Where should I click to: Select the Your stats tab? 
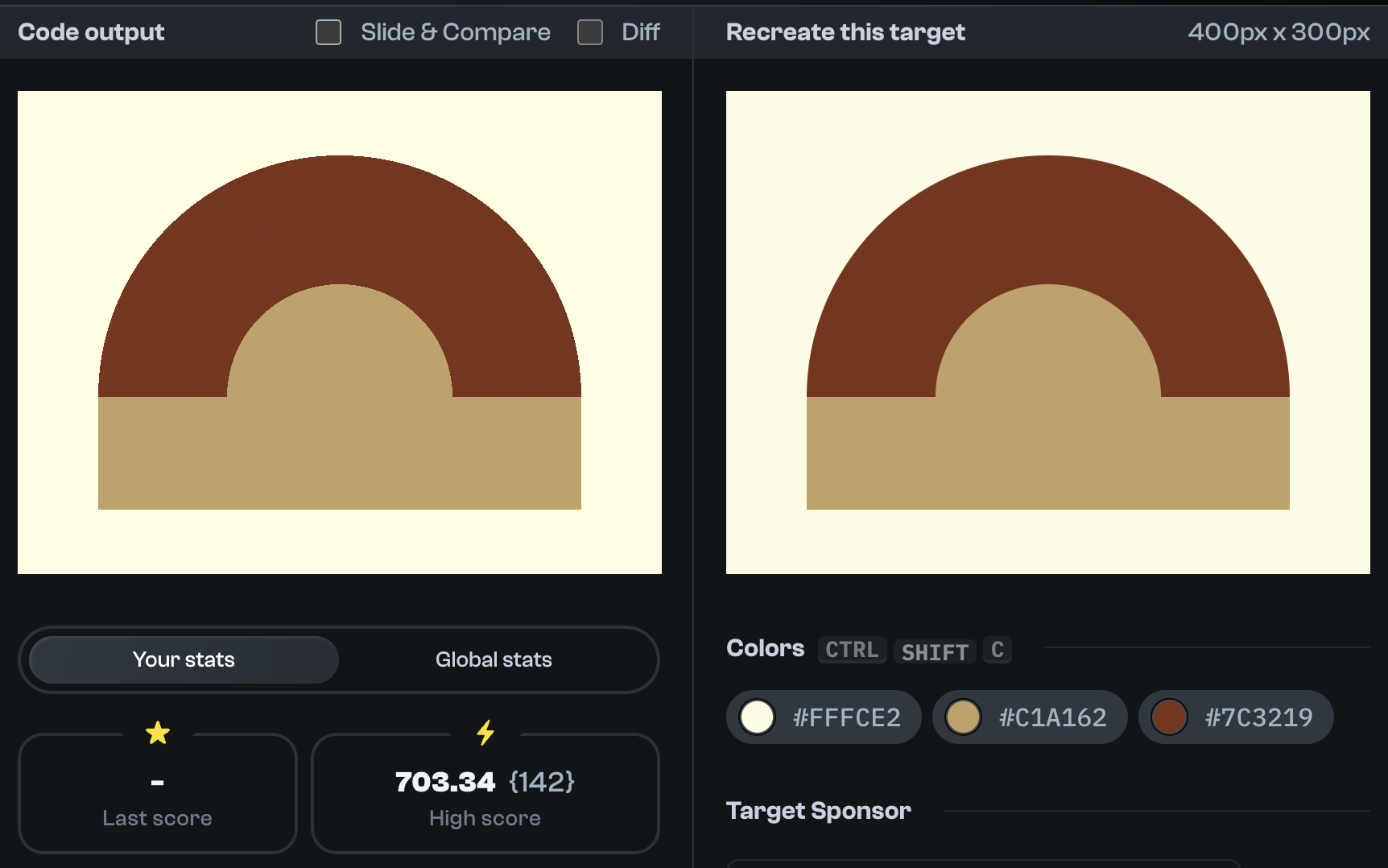183,659
